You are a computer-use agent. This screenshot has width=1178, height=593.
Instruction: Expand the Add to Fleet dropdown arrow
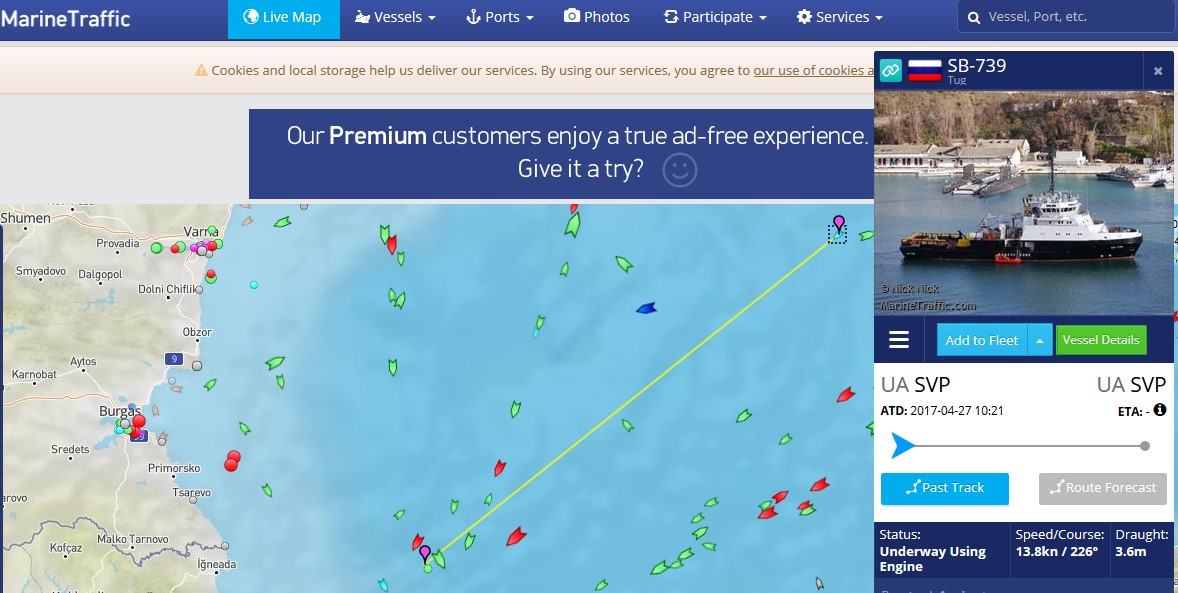tap(1039, 340)
